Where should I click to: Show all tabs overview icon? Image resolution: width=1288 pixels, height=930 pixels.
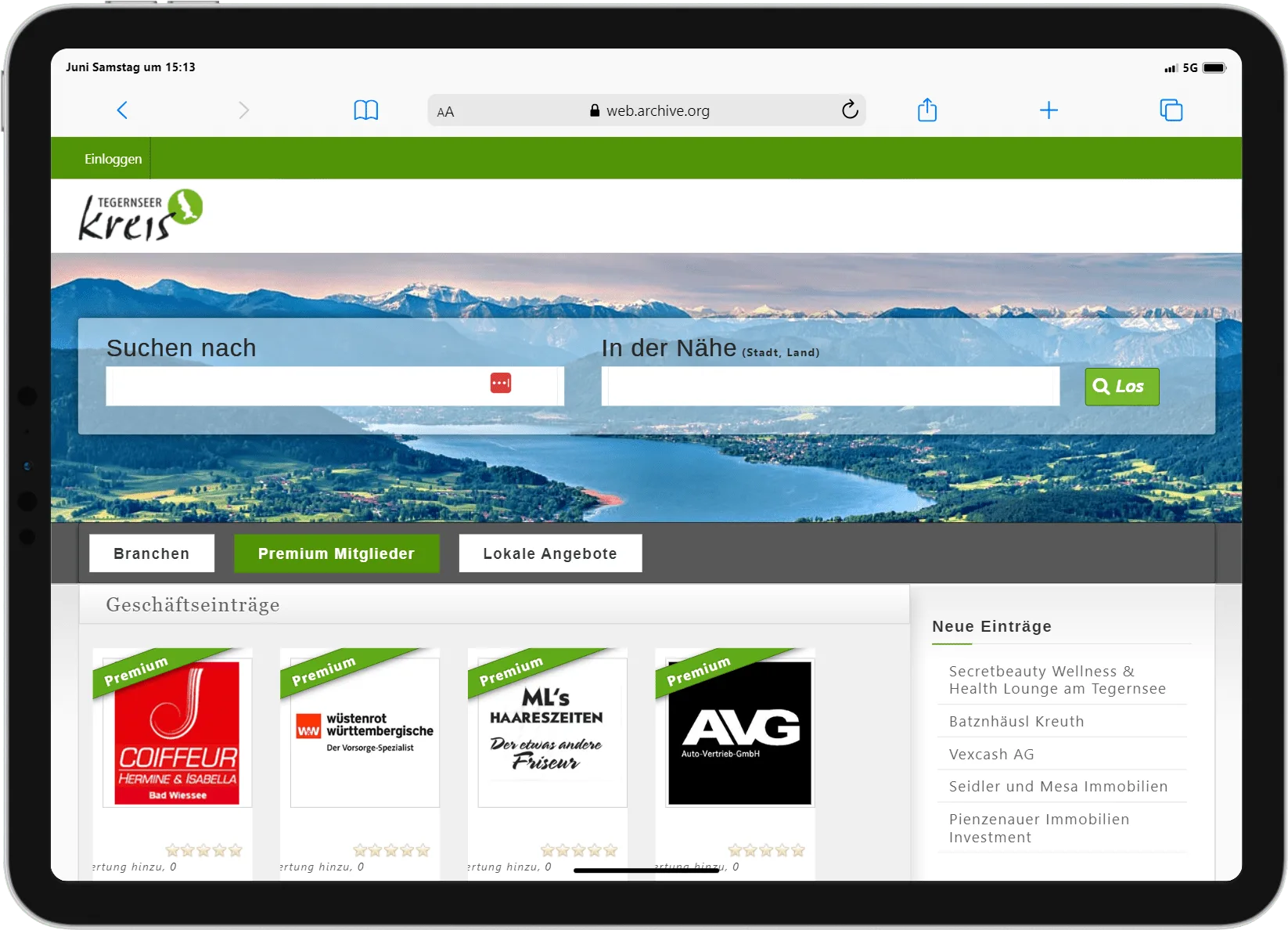1171,110
